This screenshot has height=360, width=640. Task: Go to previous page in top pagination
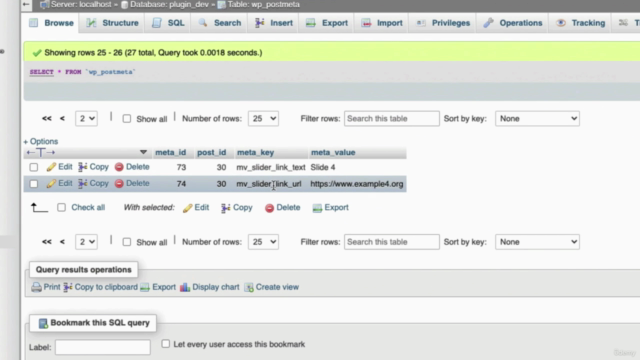(x=62, y=118)
